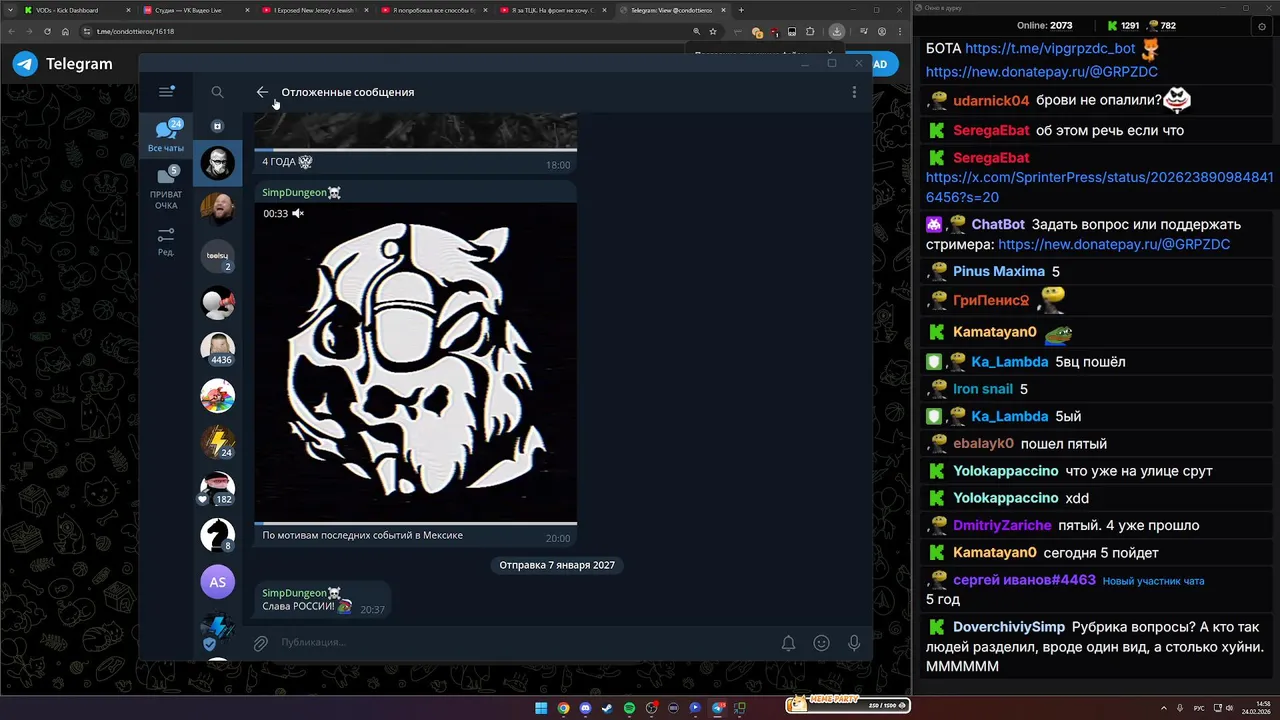Open chat with colorful cartoon avatar
Image resolution: width=1280 pixels, height=720 pixels.
click(x=218, y=396)
